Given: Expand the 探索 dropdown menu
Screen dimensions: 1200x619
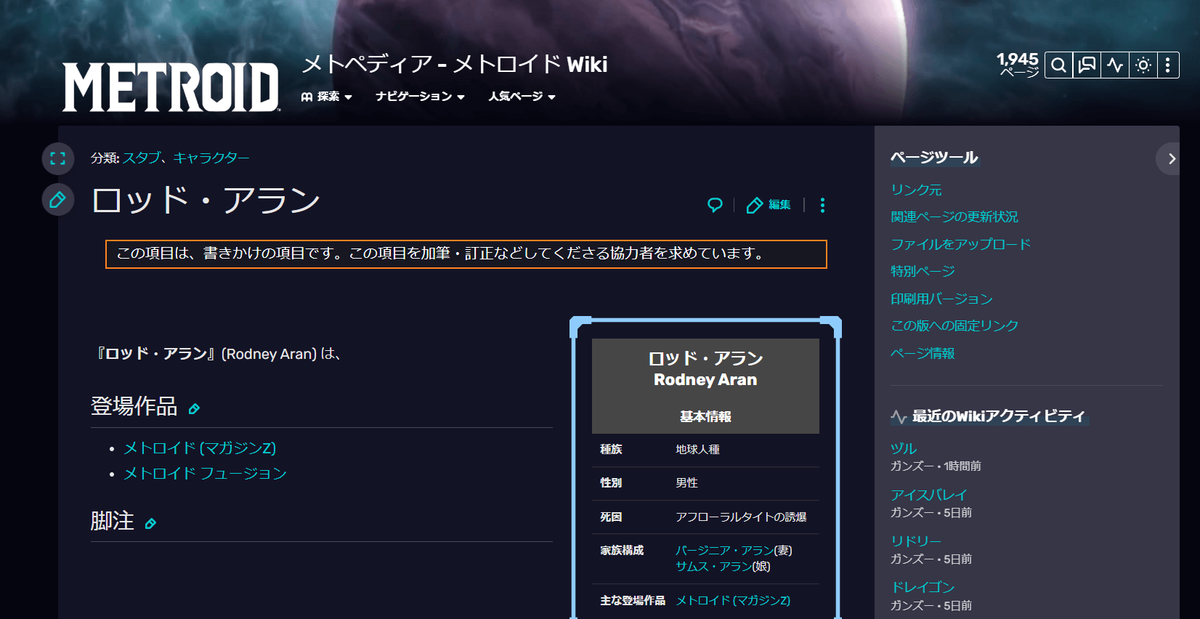Looking at the screenshot, I should pyautogui.click(x=327, y=97).
